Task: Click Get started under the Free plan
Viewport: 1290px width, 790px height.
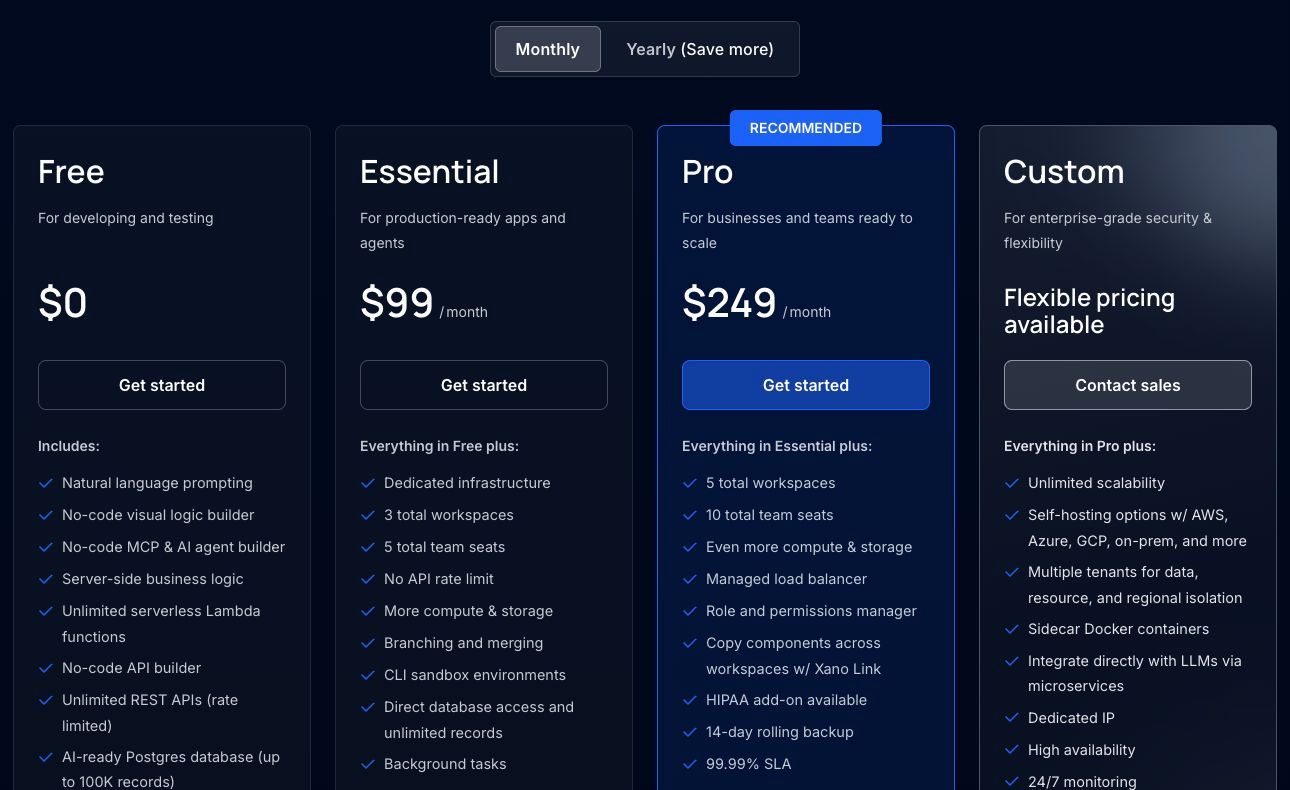Action: pyautogui.click(x=162, y=385)
